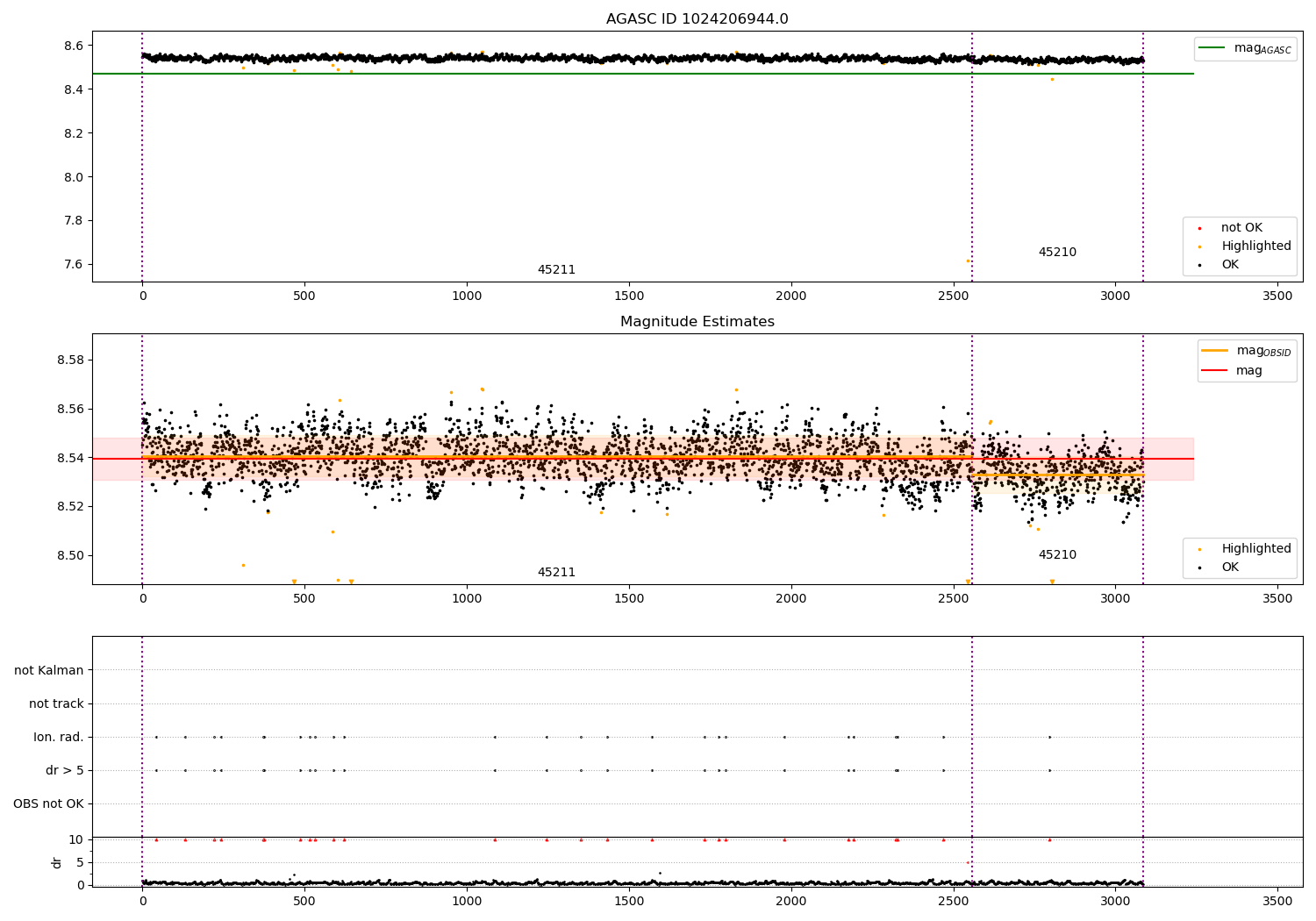Click y-tick '8.56' in middle plot
1316x921 pixels.
71,410
